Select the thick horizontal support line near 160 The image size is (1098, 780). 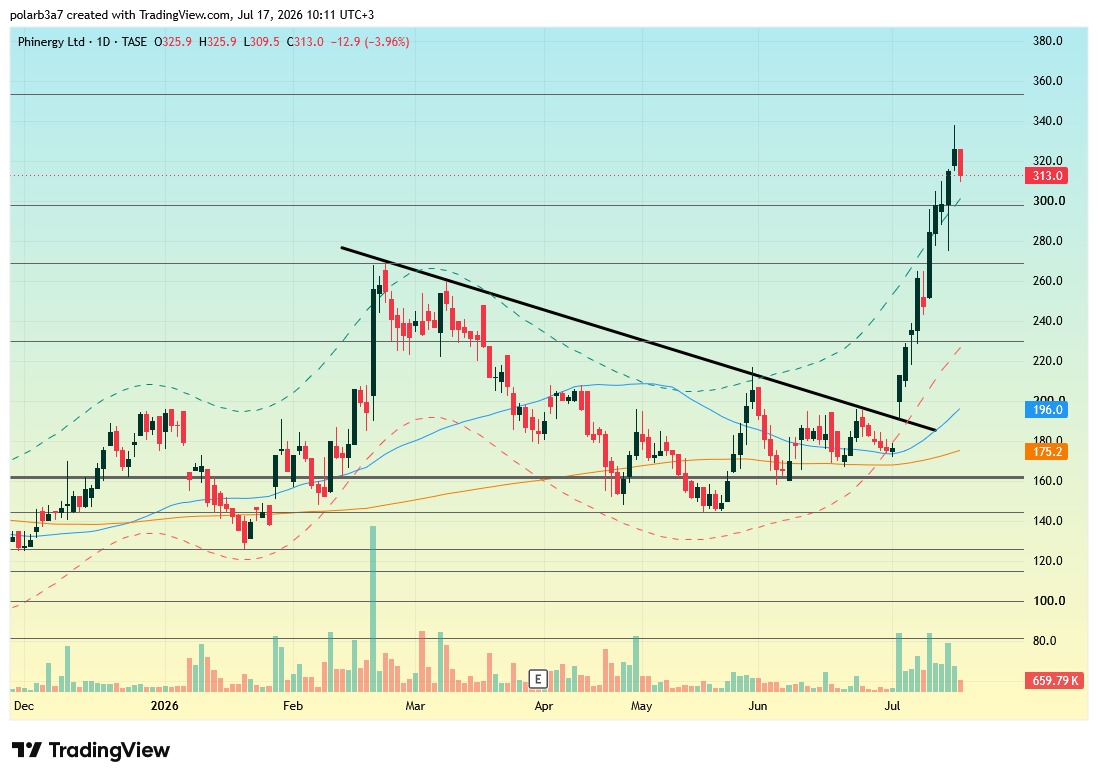(x=517, y=478)
